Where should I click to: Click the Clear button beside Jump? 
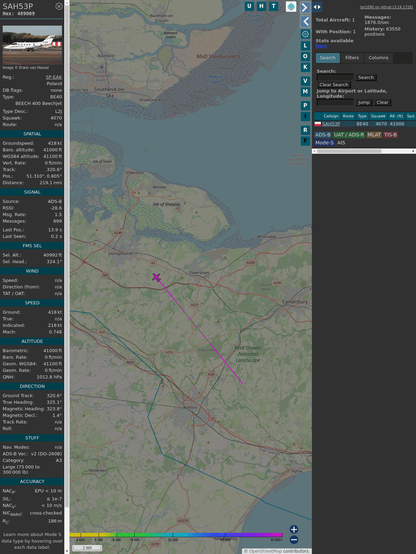click(382, 102)
